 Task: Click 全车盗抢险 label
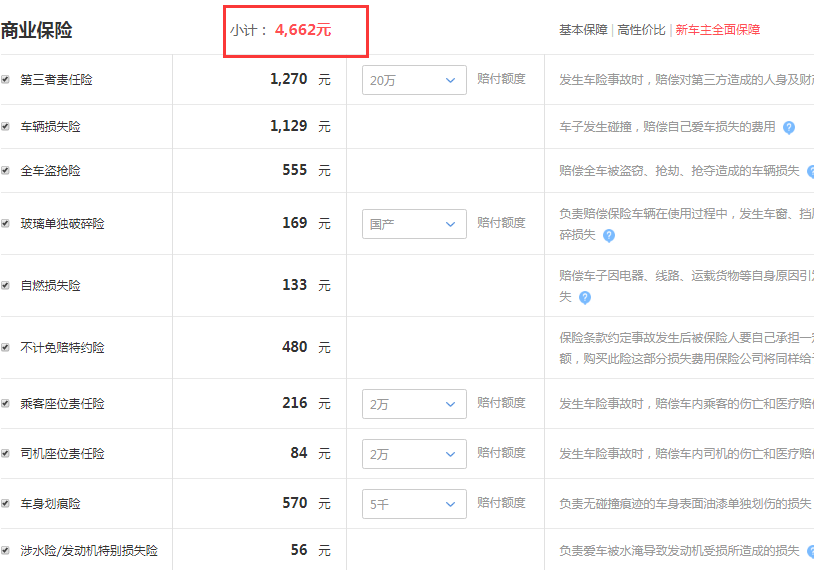coord(50,170)
